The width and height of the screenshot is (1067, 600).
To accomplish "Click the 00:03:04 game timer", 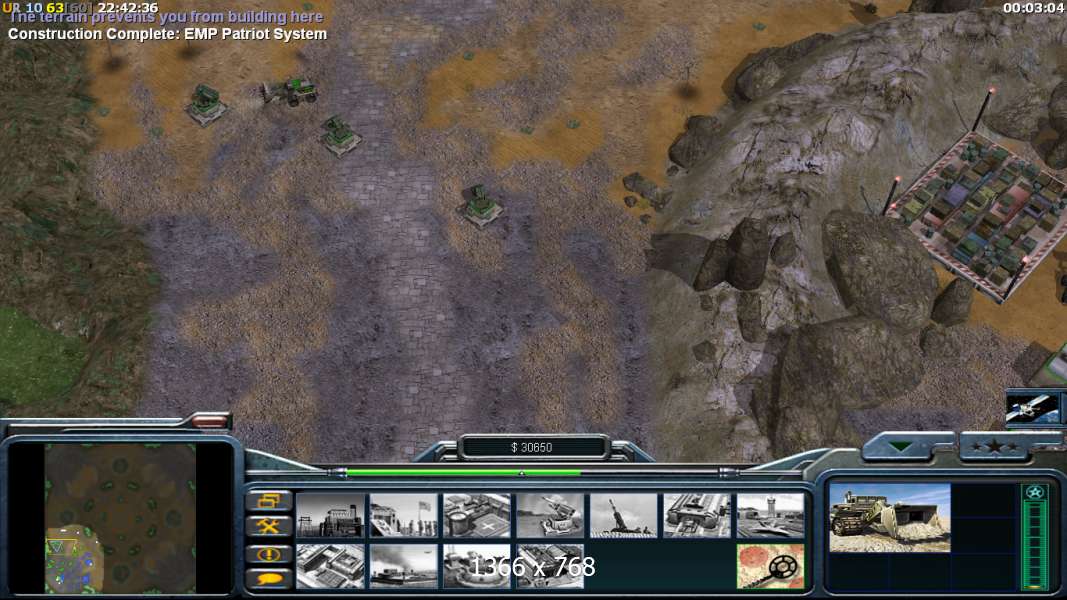I will tap(1032, 8).
